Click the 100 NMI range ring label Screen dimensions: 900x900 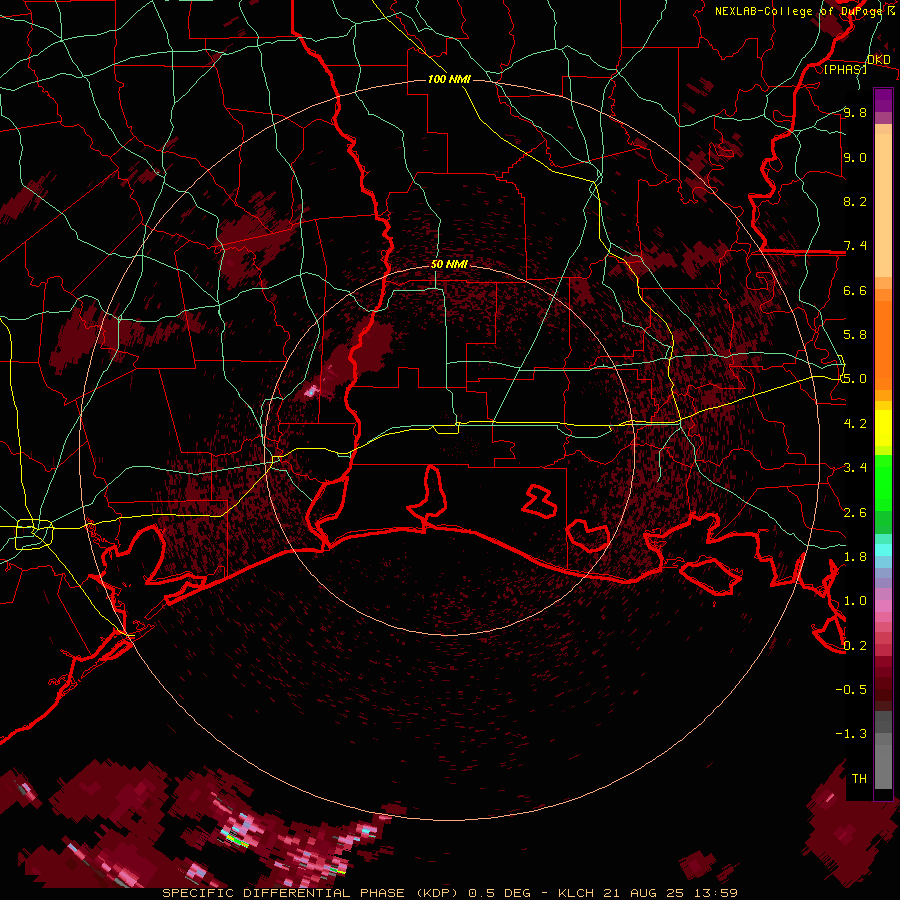(449, 79)
